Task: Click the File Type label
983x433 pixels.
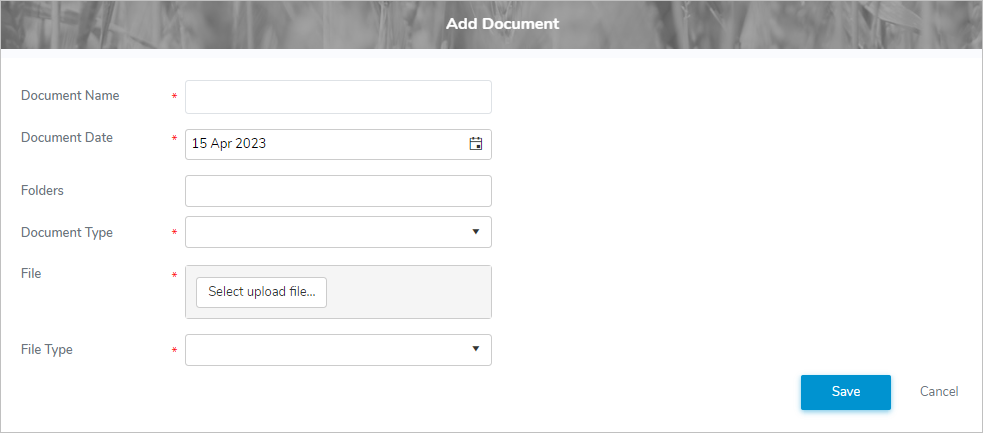Action: pyautogui.click(x=47, y=350)
